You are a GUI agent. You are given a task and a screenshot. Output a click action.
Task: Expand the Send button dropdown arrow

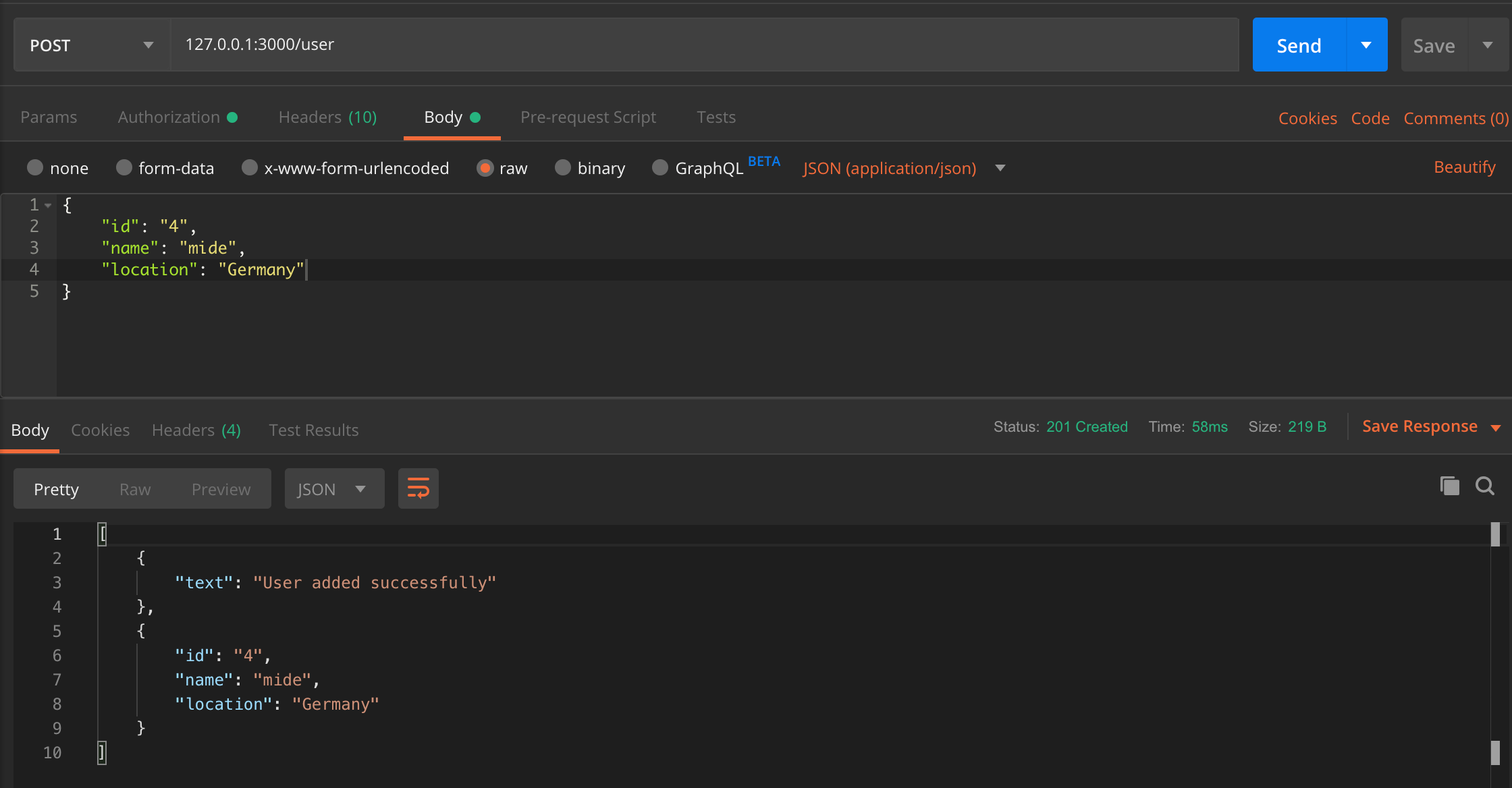[1366, 45]
